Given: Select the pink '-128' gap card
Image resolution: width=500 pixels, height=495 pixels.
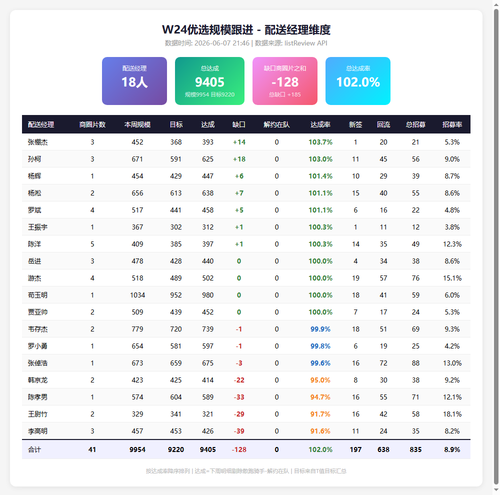Looking at the screenshot, I should 285,81.
